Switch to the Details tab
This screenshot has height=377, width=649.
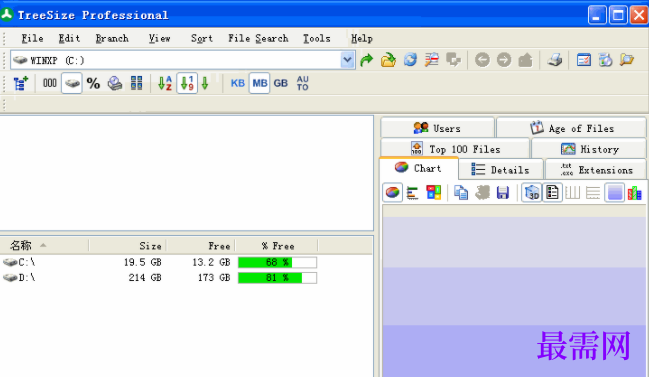click(500, 170)
